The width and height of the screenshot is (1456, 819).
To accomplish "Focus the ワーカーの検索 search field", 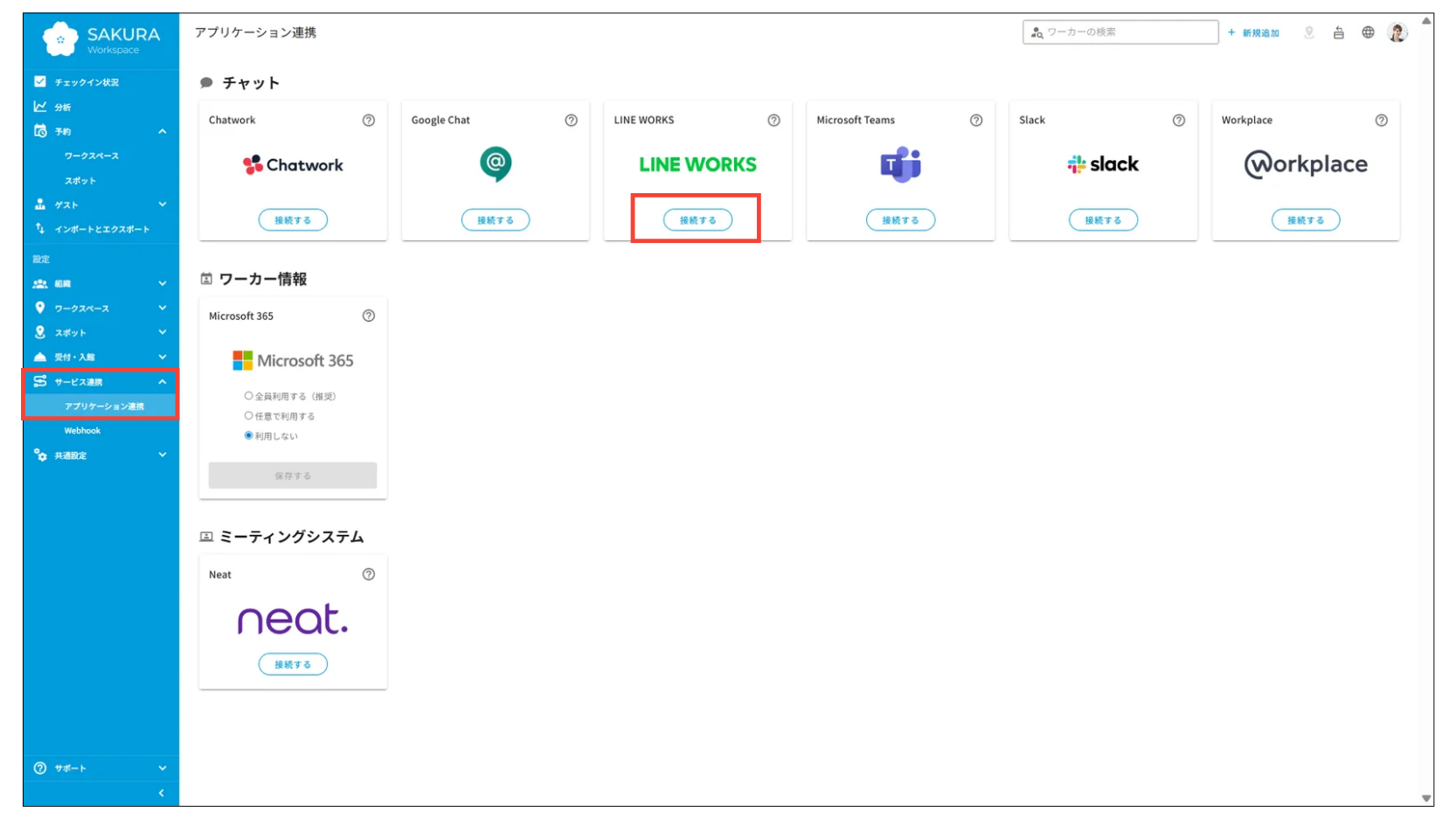I will click(1127, 32).
